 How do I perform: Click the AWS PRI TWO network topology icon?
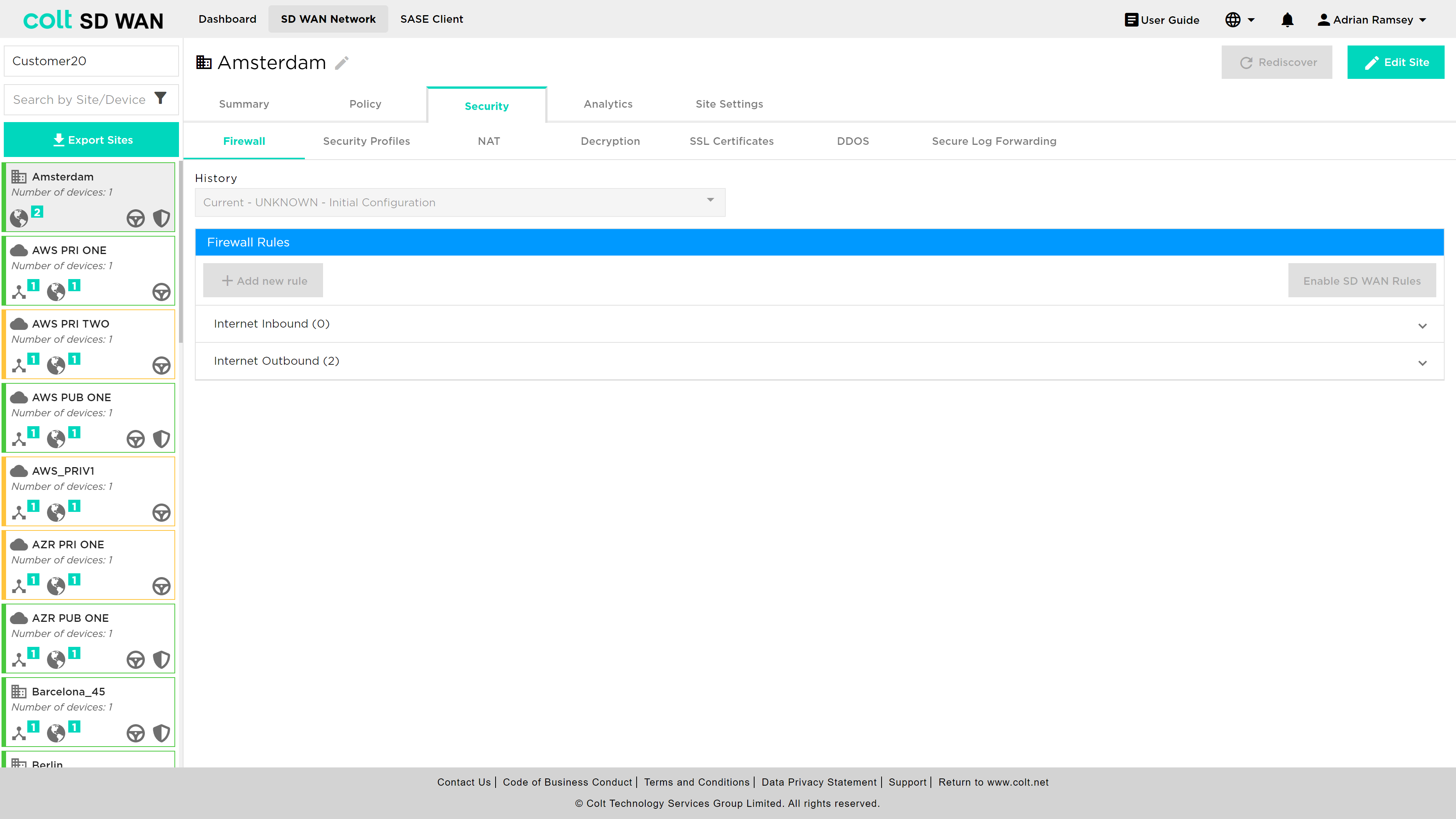point(19,365)
